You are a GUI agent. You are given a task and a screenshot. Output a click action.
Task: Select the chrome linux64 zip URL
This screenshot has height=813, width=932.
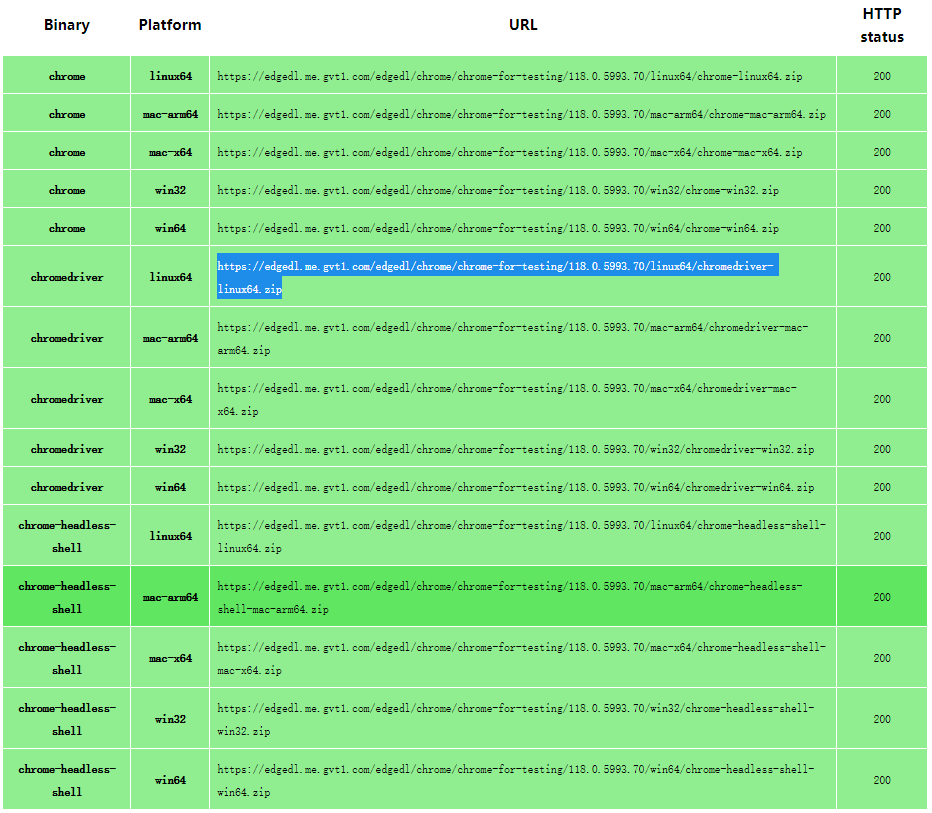coord(509,76)
